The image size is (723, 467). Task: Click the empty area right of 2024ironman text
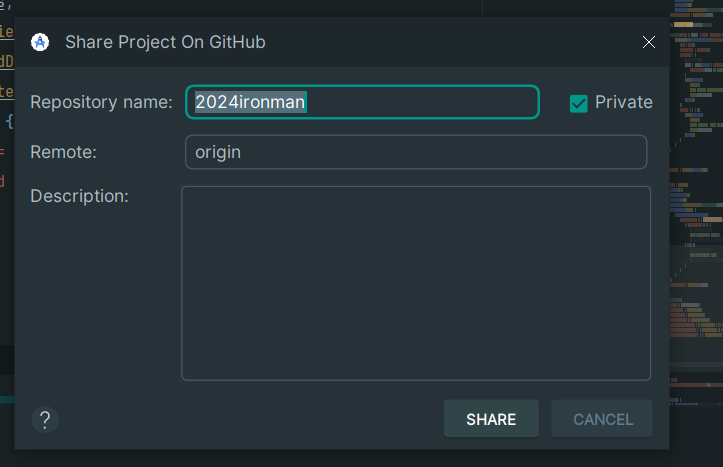coord(420,102)
